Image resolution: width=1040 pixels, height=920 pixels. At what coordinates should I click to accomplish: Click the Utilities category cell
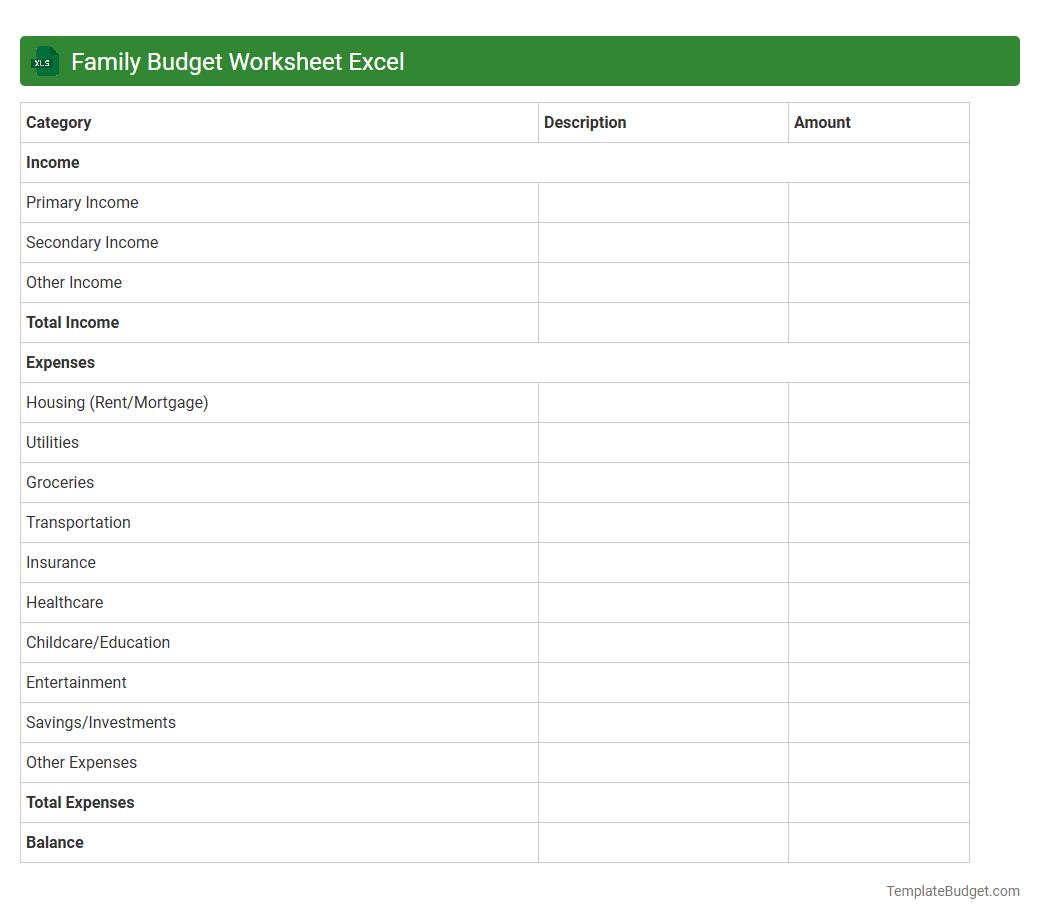(52, 442)
